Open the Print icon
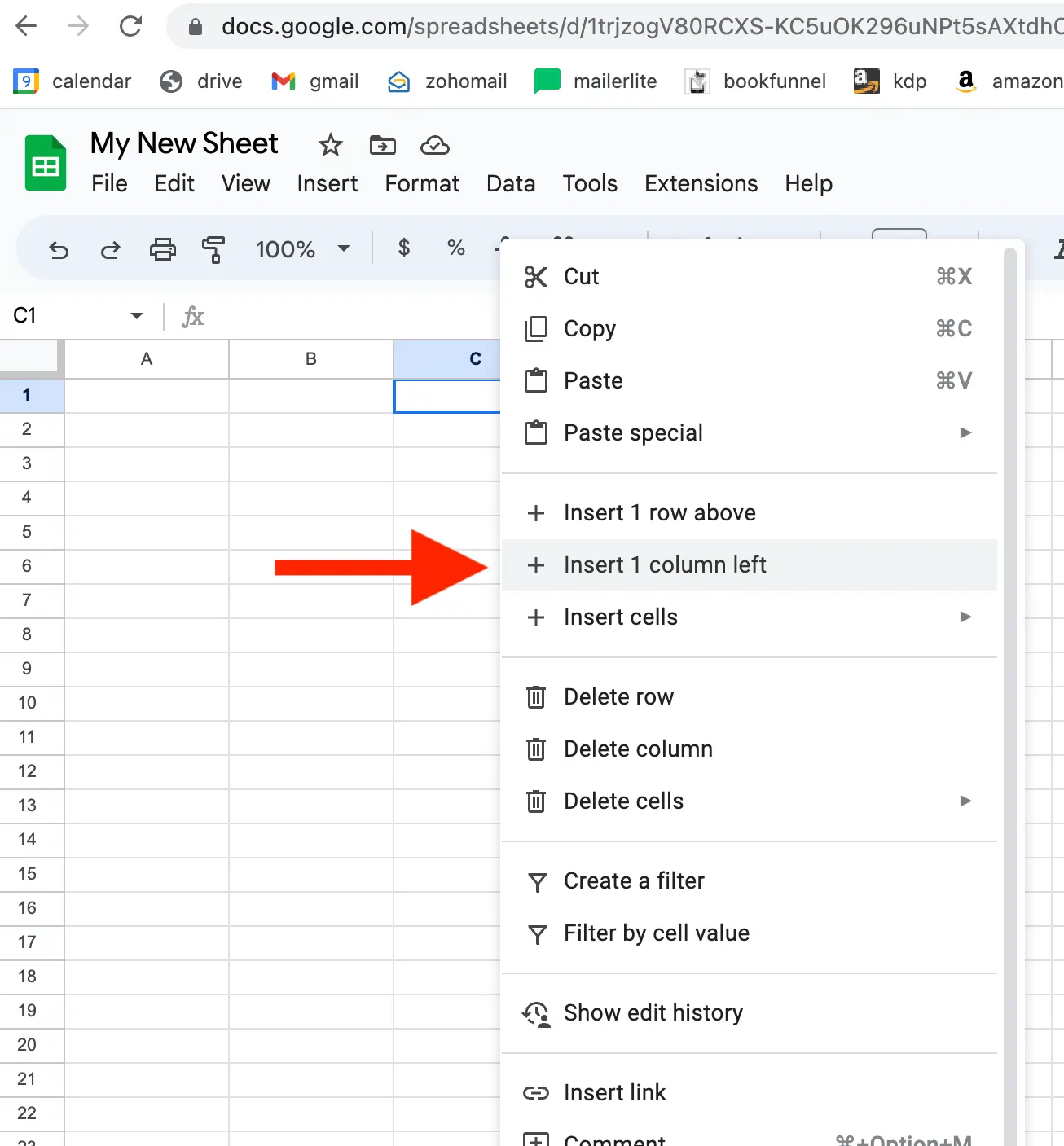 tap(163, 249)
